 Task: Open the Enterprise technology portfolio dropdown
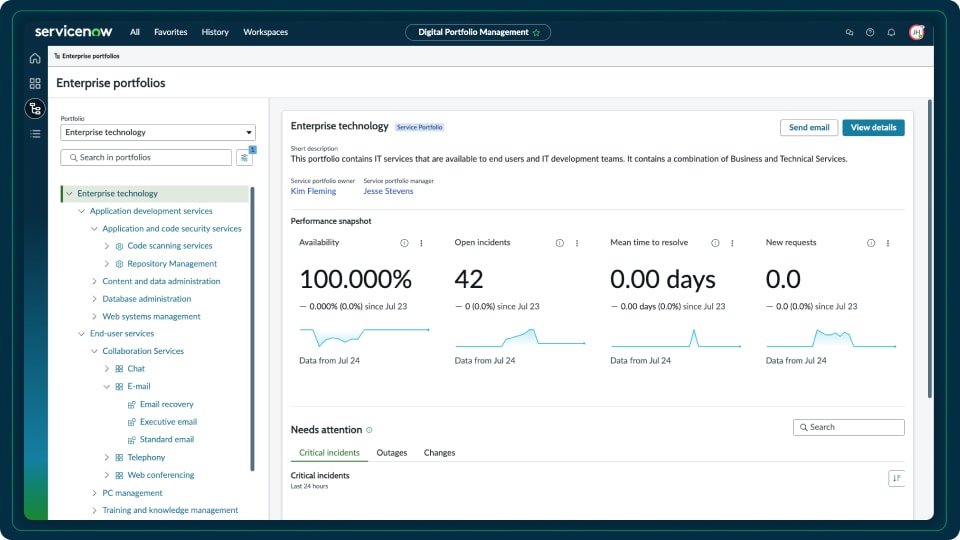tap(158, 132)
